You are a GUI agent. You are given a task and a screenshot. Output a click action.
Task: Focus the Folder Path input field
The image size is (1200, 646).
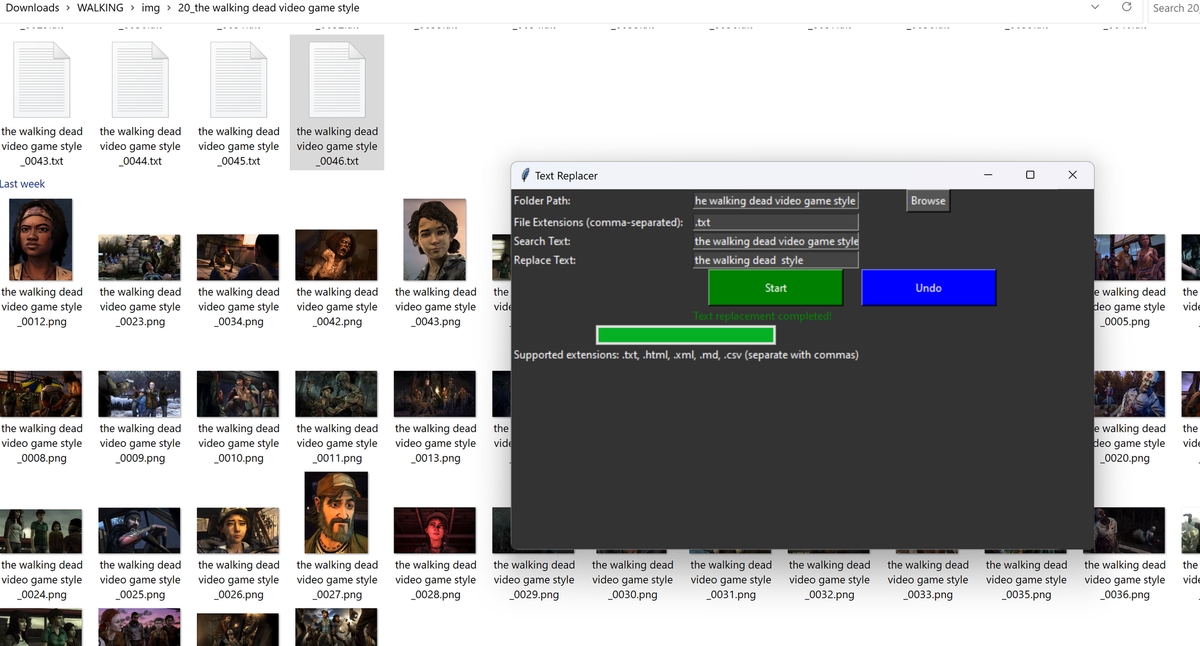(x=776, y=200)
